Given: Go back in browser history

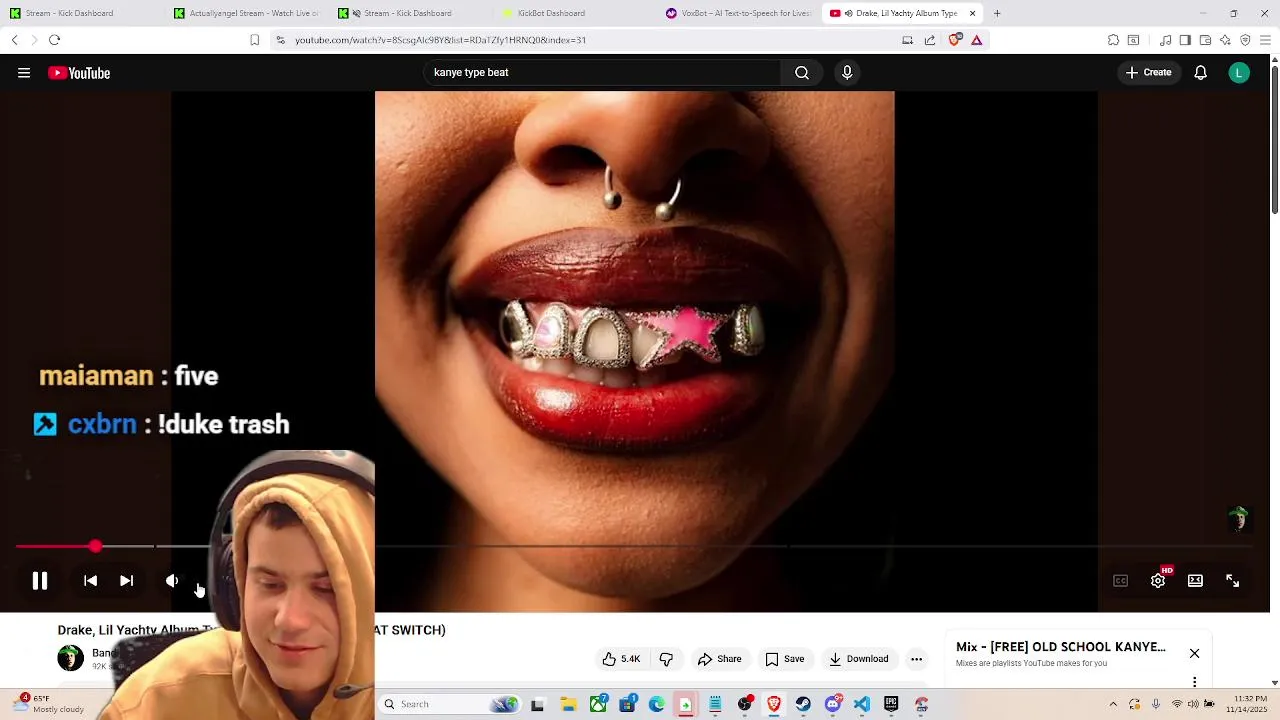Looking at the screenshot, I should click(14, 40).
